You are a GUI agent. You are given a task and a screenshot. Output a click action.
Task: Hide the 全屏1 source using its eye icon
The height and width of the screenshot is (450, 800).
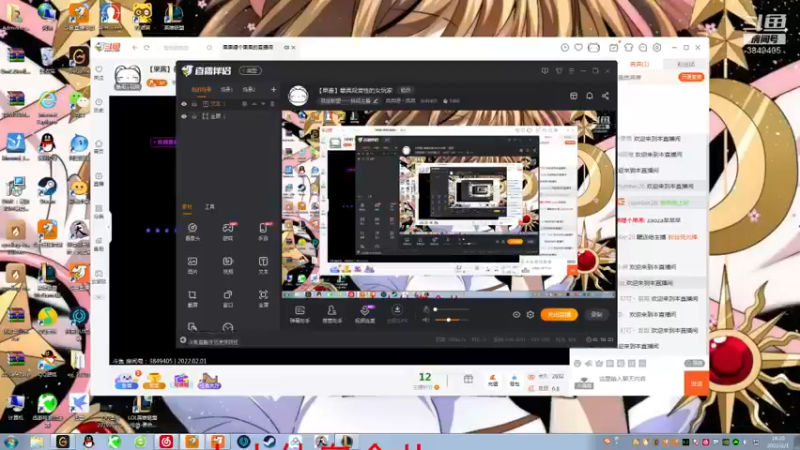[184, 116]
